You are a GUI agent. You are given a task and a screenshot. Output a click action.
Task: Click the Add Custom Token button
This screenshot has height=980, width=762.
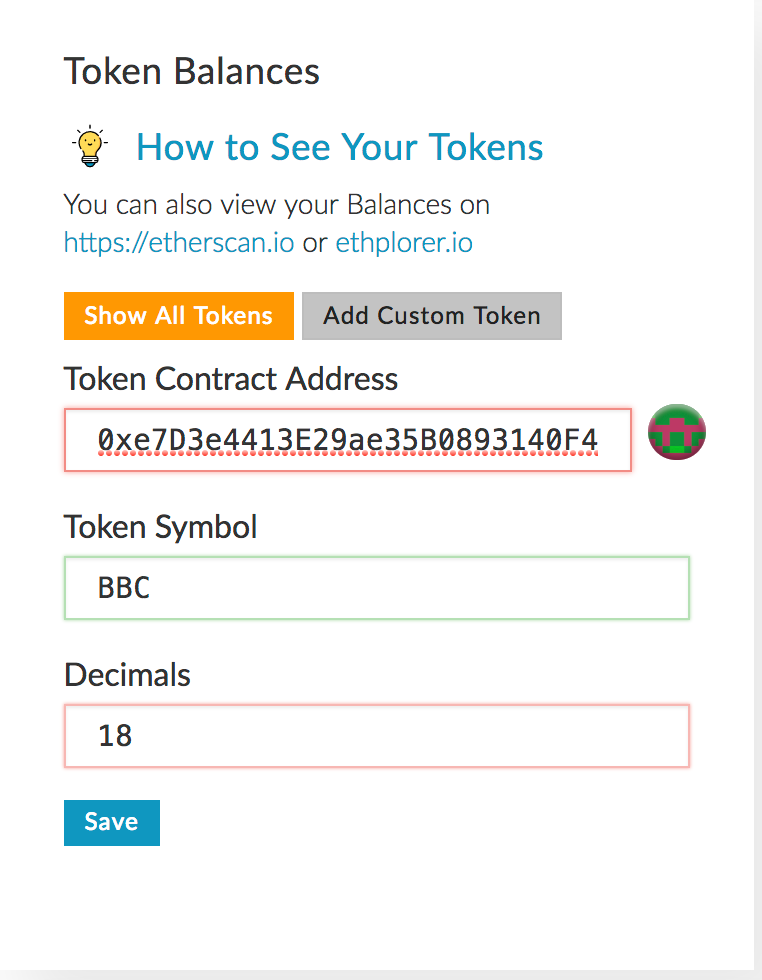[432, 316]
